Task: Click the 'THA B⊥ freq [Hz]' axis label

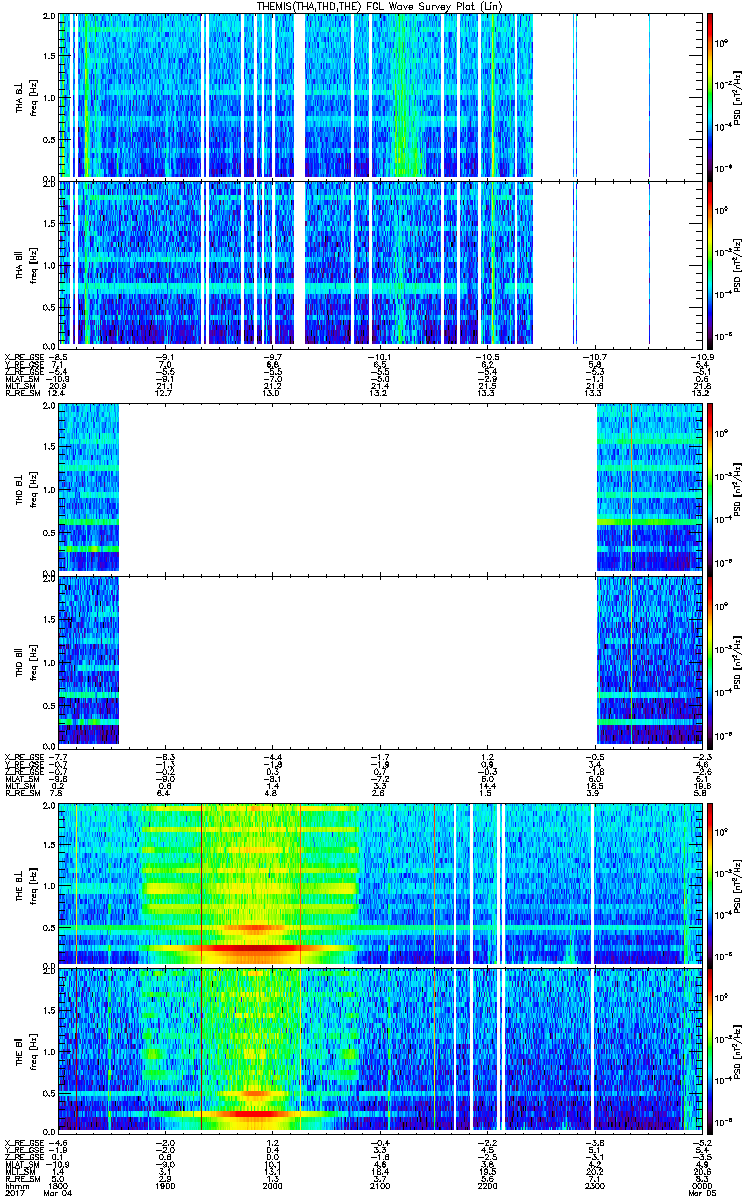Action: coord(25,97)
